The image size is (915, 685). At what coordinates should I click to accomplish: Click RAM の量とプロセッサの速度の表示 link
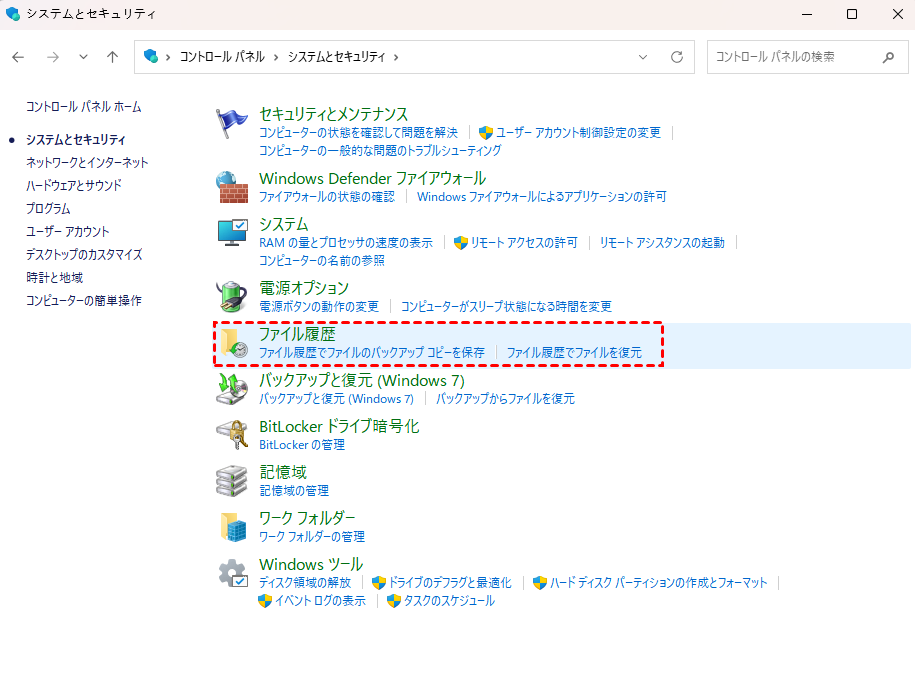(346, 243)
